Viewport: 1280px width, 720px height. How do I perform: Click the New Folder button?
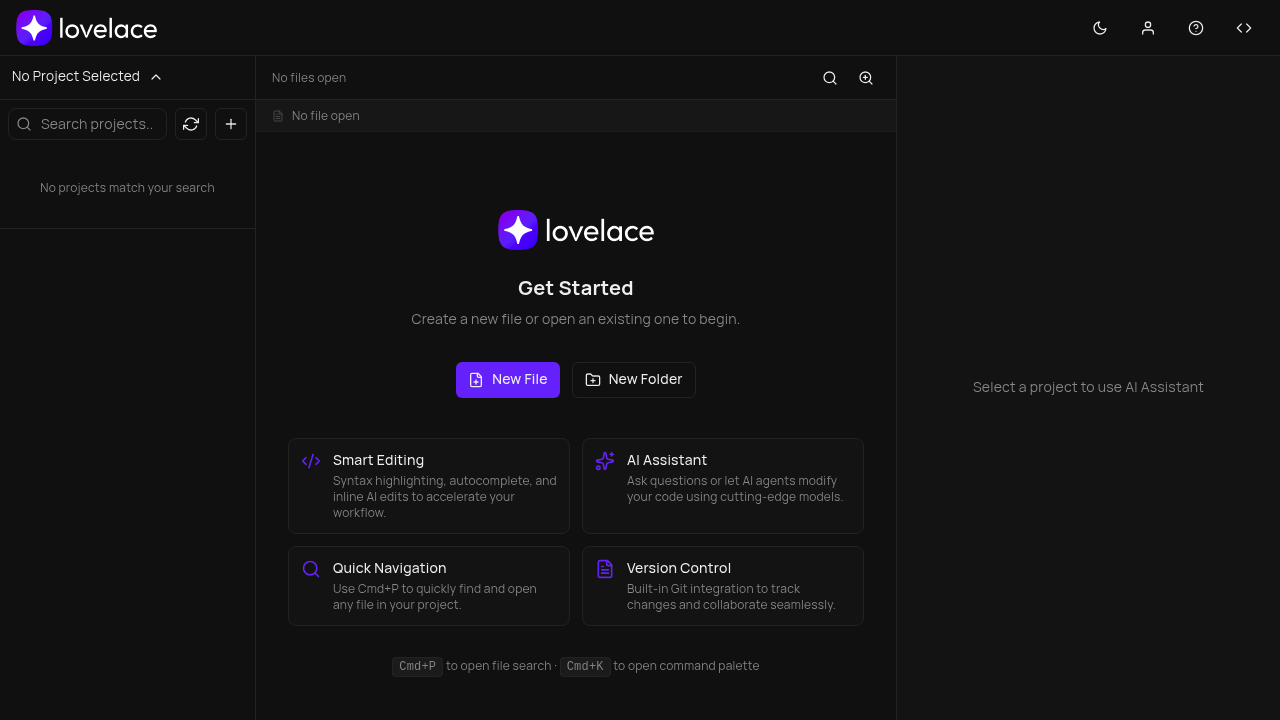(633, 380)
